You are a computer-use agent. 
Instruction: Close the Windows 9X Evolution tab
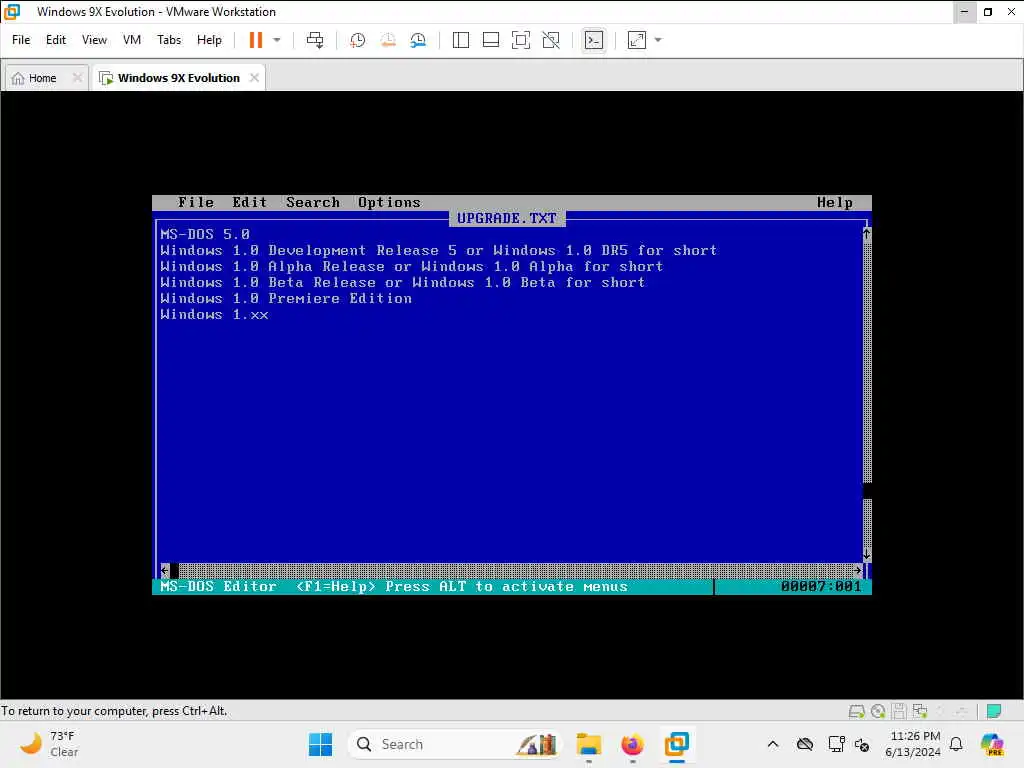[254, 78]
